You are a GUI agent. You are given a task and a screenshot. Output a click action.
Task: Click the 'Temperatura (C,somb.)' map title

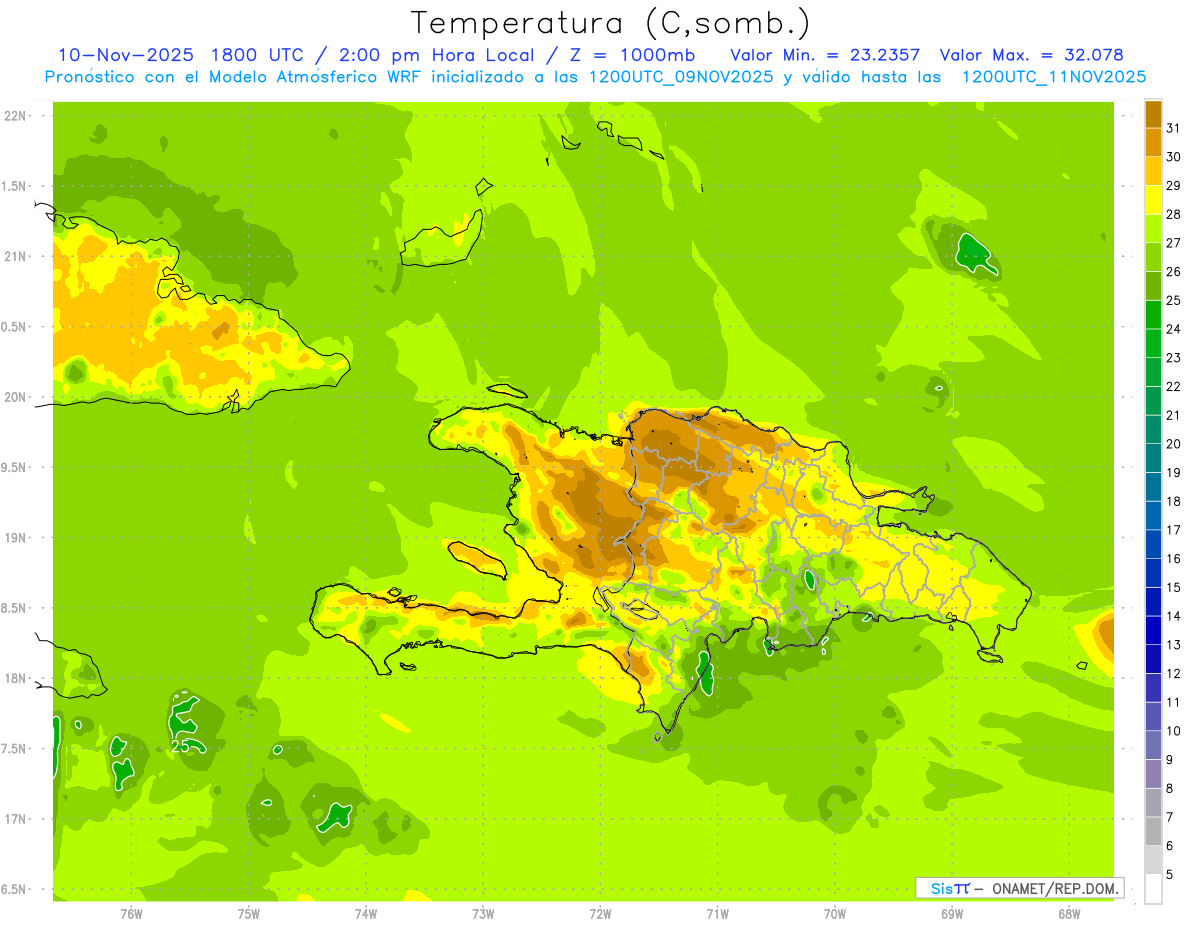click(610, 23)
